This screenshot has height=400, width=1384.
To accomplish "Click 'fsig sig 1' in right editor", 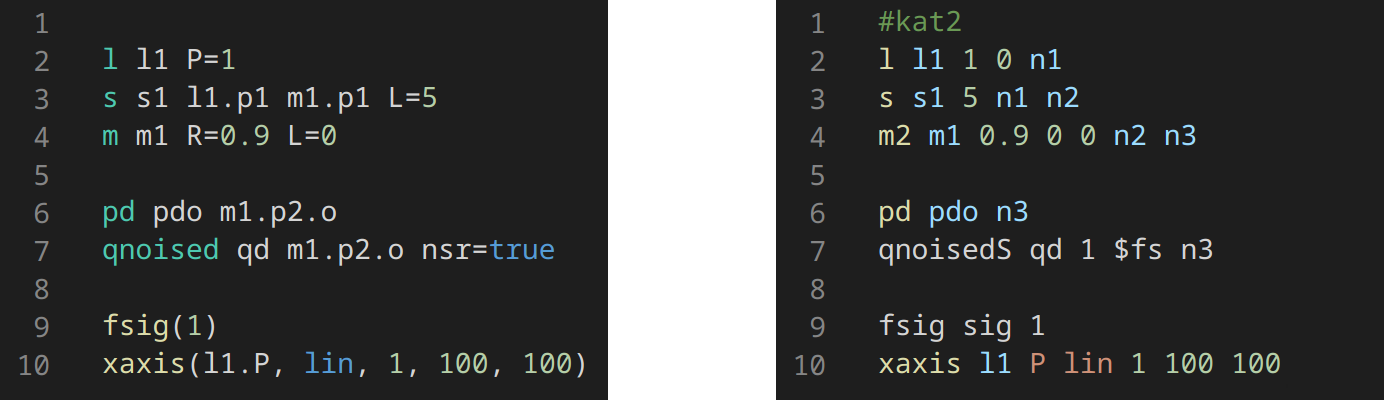I will pyautogui.click(x=961, y=326).
